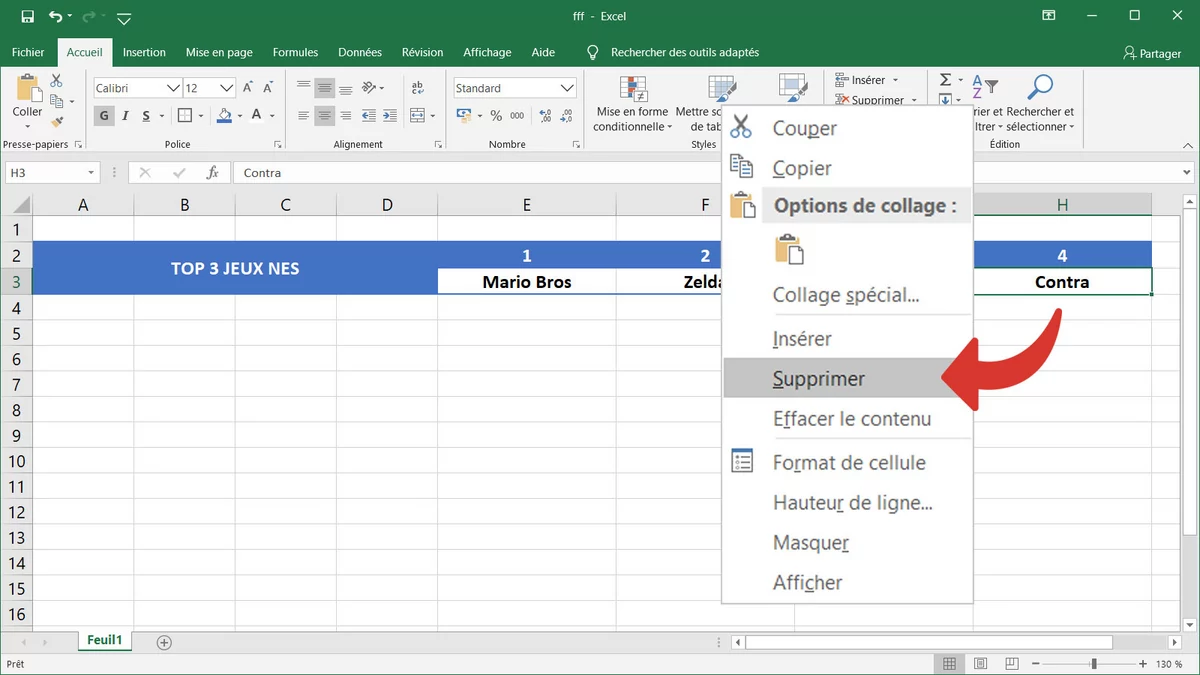Open Mise en forme conditionnelle
Image resolution: width=1200 pixels, height=675 pixels.
click(x=632, y=105)
